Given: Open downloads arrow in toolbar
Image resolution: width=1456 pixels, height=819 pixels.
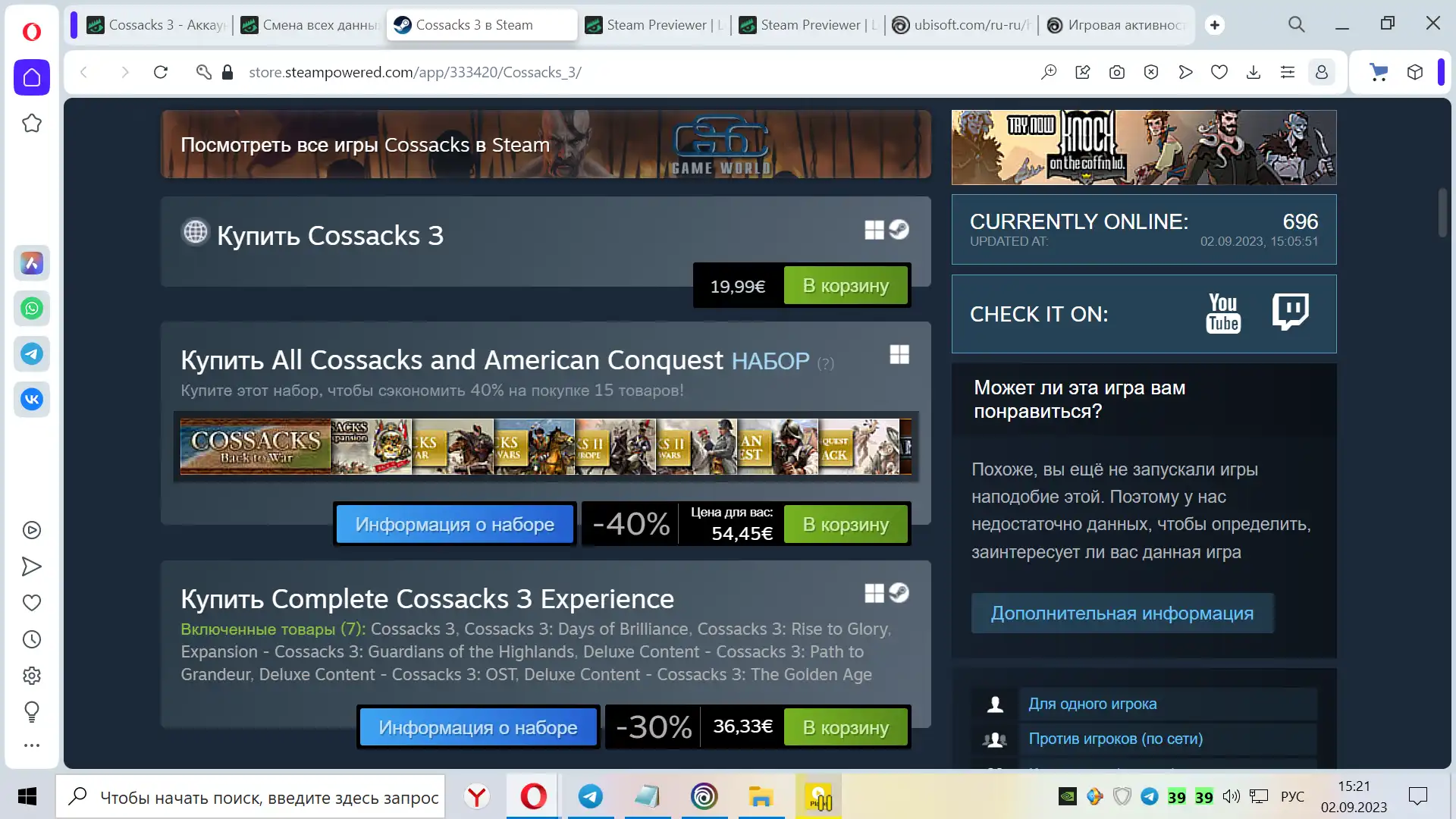Looking at the screenshot, I should point(1254,72).
